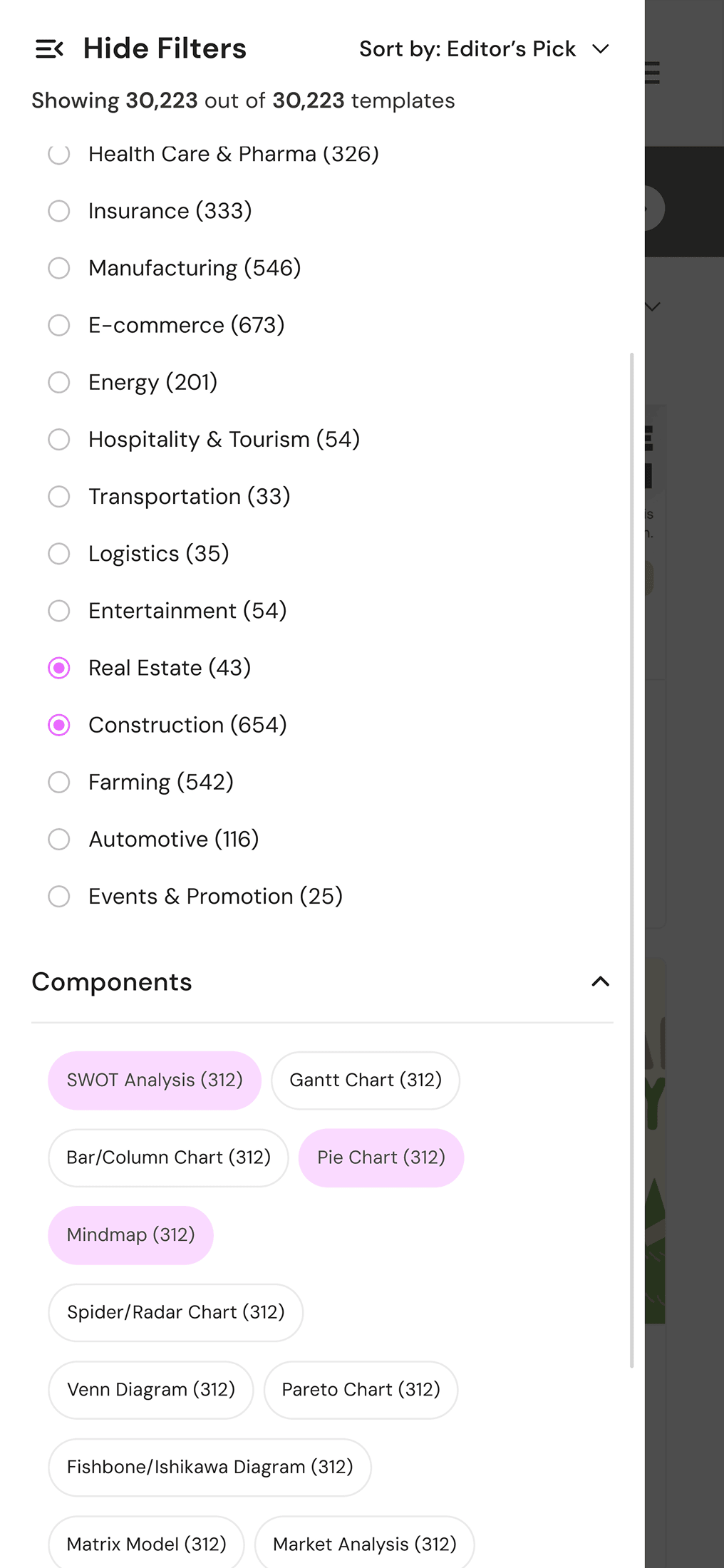Screen dimensions: 724x1568
Task: Select the Spider/Radar Chart chip
Action: (x=175, y=1312)
